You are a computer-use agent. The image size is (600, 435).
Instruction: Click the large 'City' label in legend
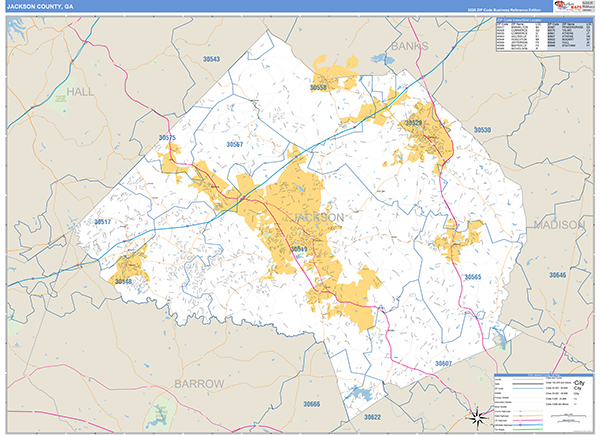(579, 383)
